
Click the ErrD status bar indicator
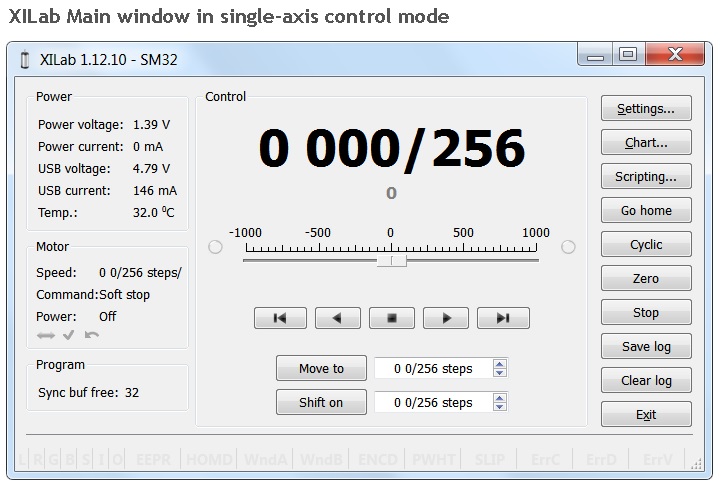click(x=601, y=459)
